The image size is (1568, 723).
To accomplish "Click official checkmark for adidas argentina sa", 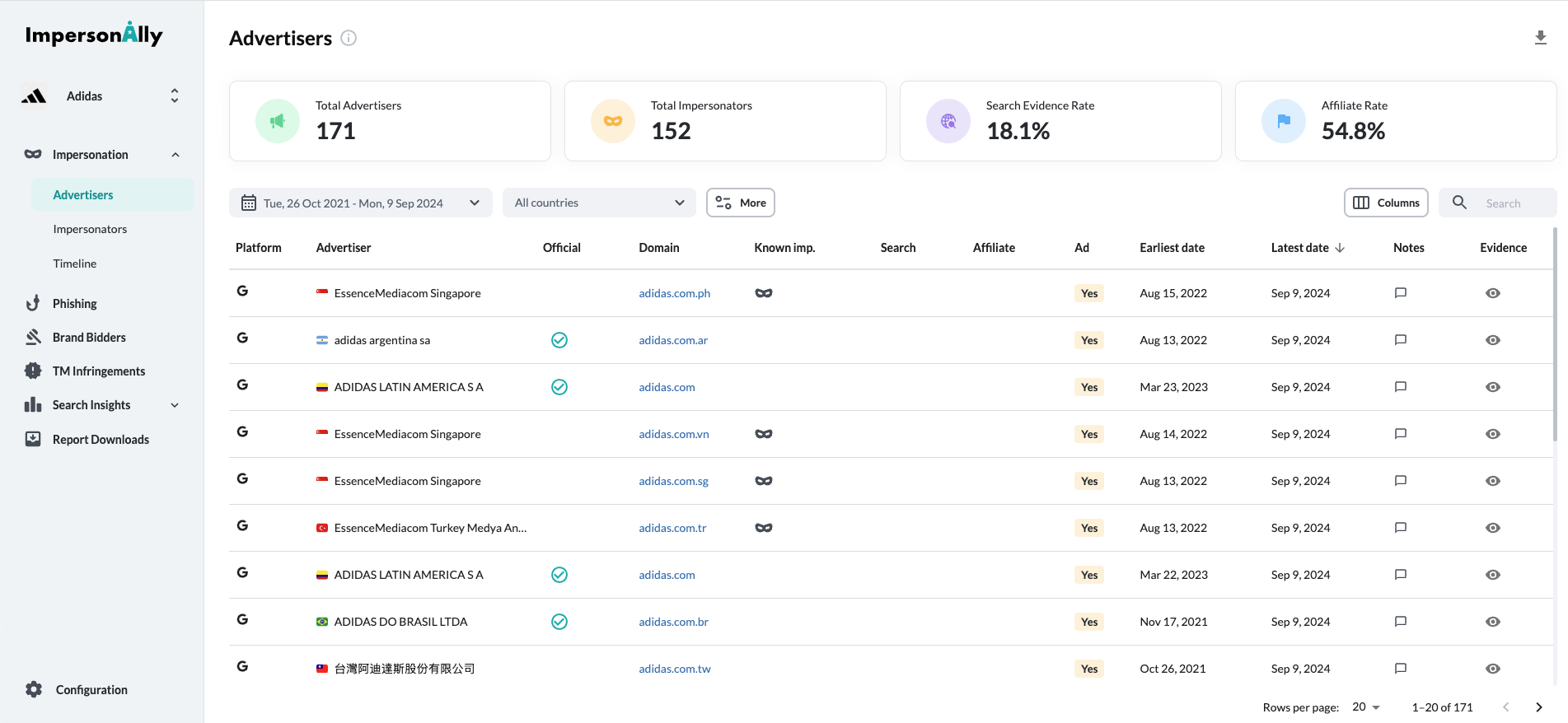I will (x=559, y=340).
